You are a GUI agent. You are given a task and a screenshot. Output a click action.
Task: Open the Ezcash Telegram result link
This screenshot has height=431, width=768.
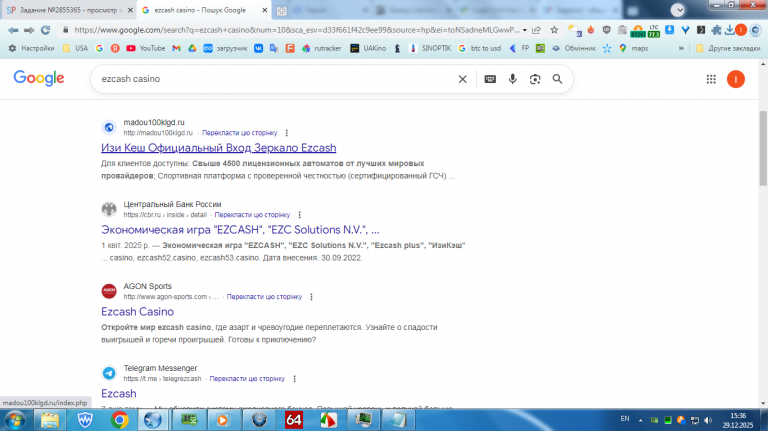(x=119, y=393)
